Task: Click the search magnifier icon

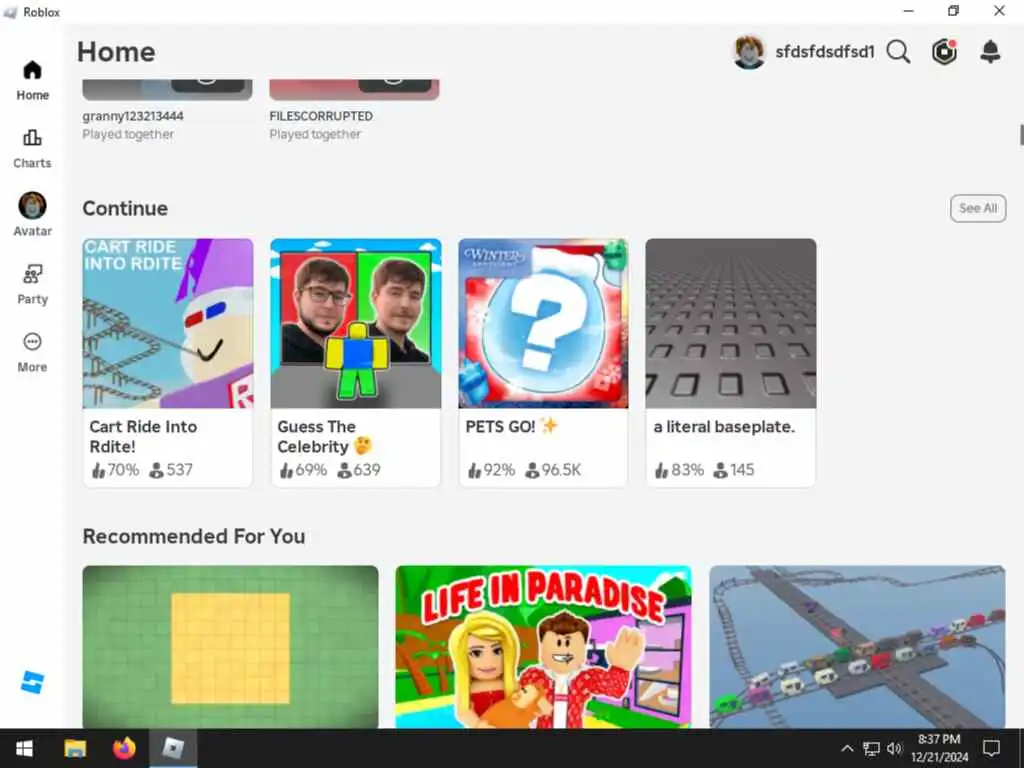Action: (x=899, y=52)
